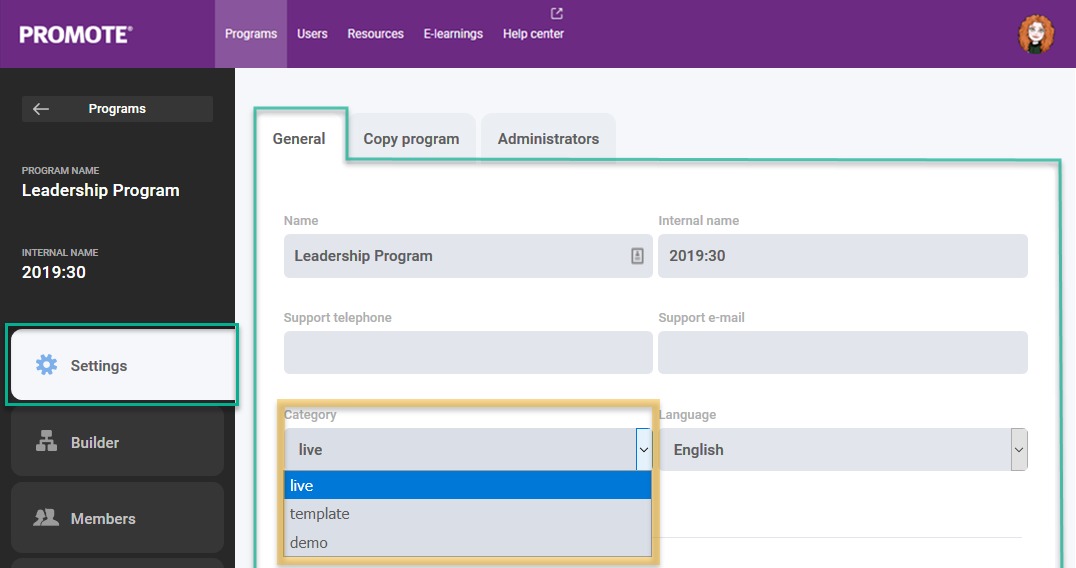Image resolution: width=1076 pixels, height=568 pixels.
Task: Click the back arrow beside Programs
Action: point(41,109)
